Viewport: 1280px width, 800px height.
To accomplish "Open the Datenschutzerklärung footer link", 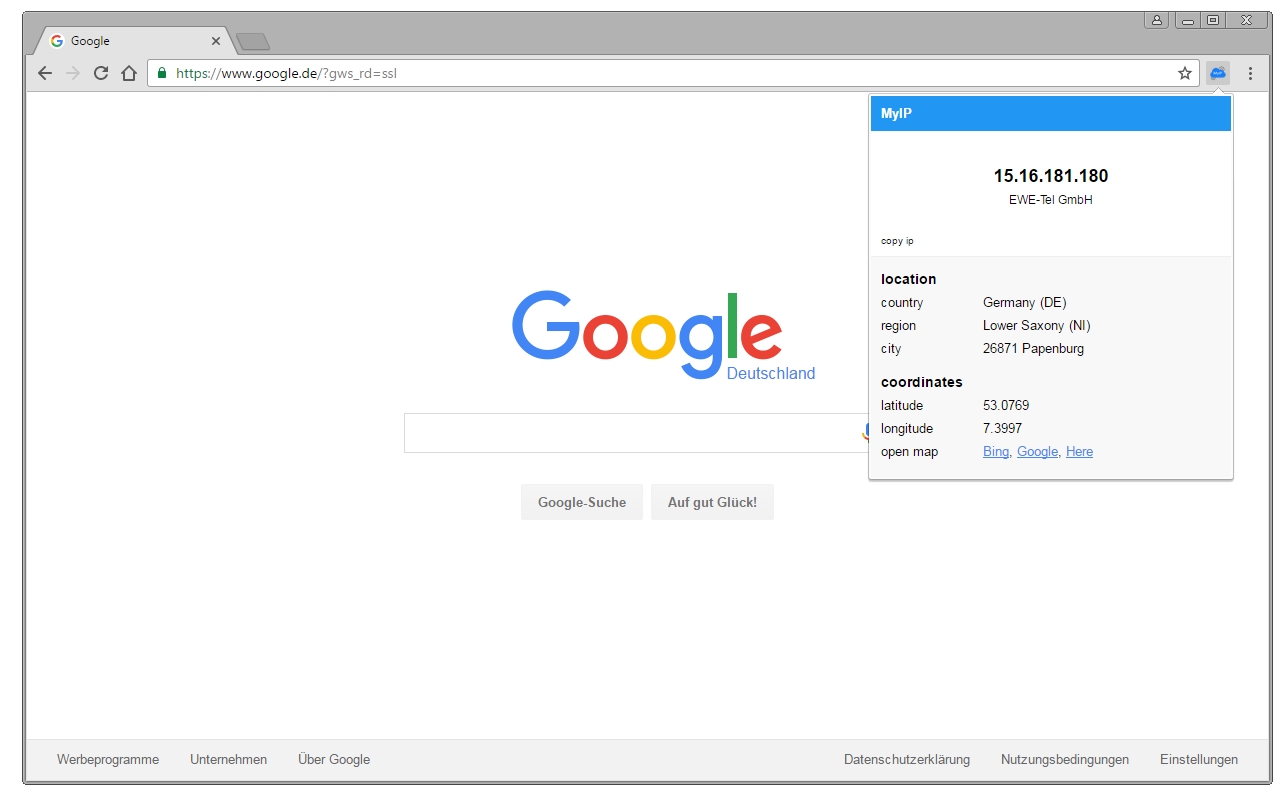I will [x=907, y=760].
